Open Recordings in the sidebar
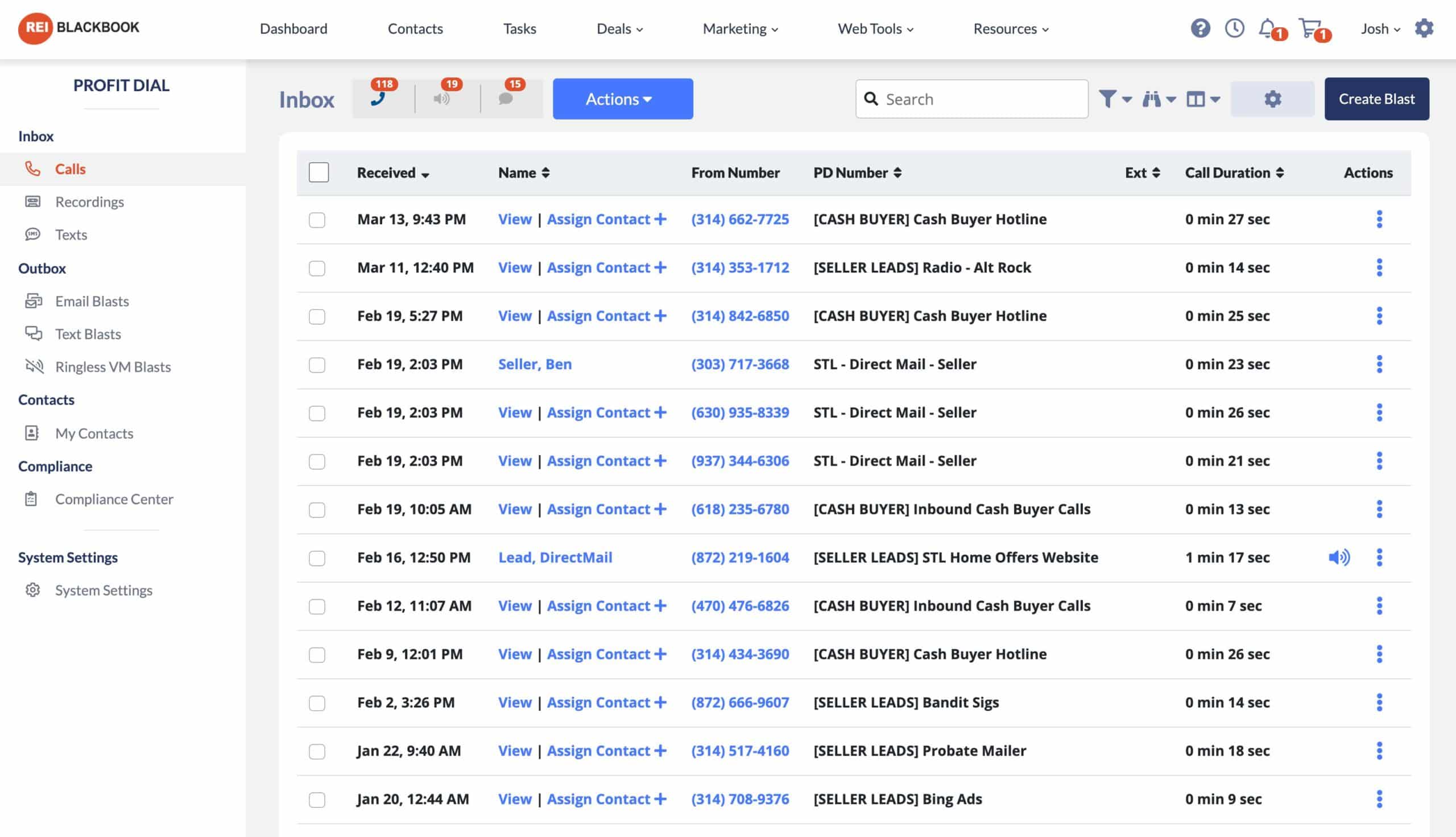Image resolution: width=1456 pixels, height=837 pixels. (x=89, y=202)
